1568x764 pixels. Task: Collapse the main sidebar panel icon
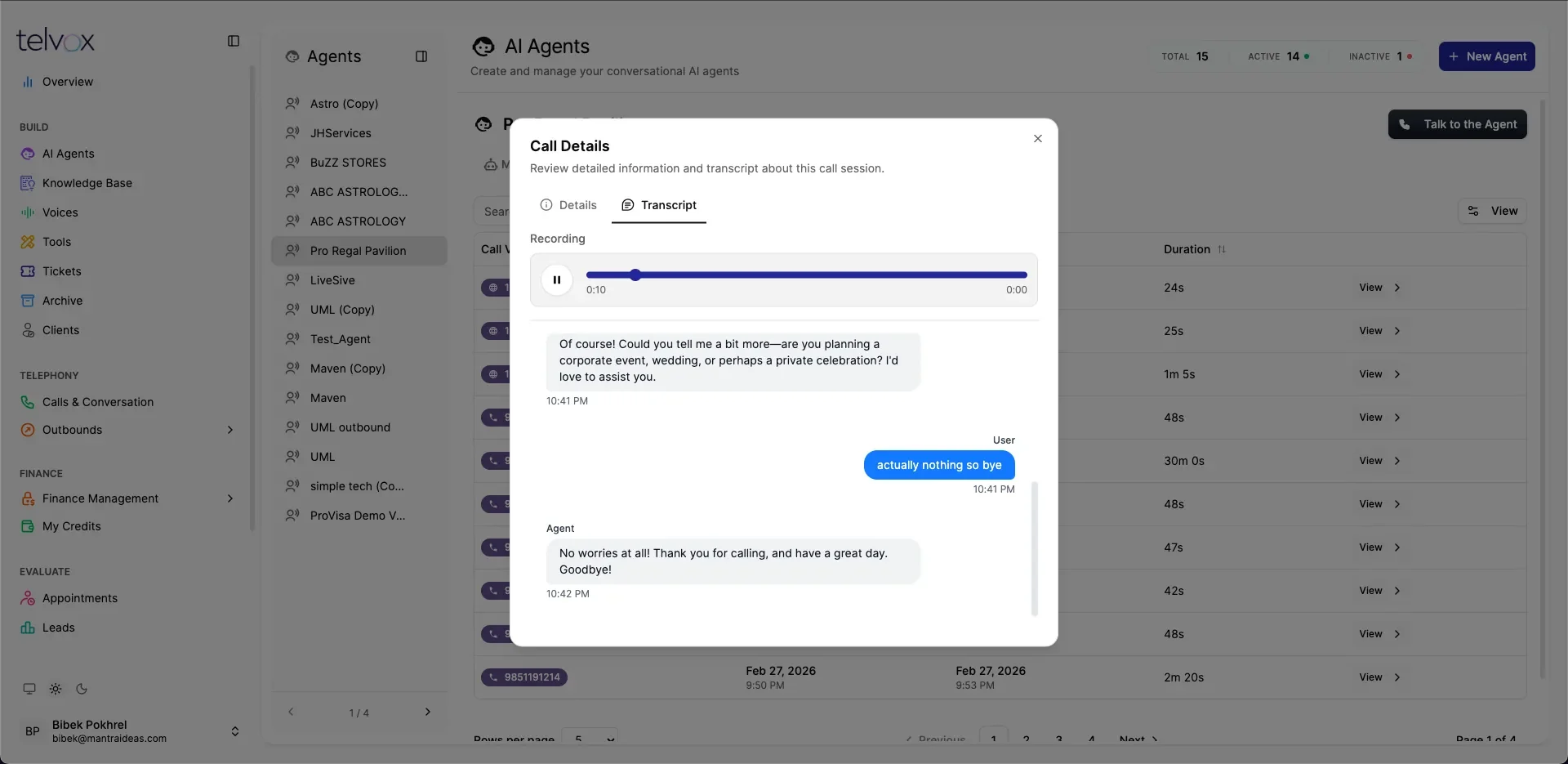[x=234, y=41]
